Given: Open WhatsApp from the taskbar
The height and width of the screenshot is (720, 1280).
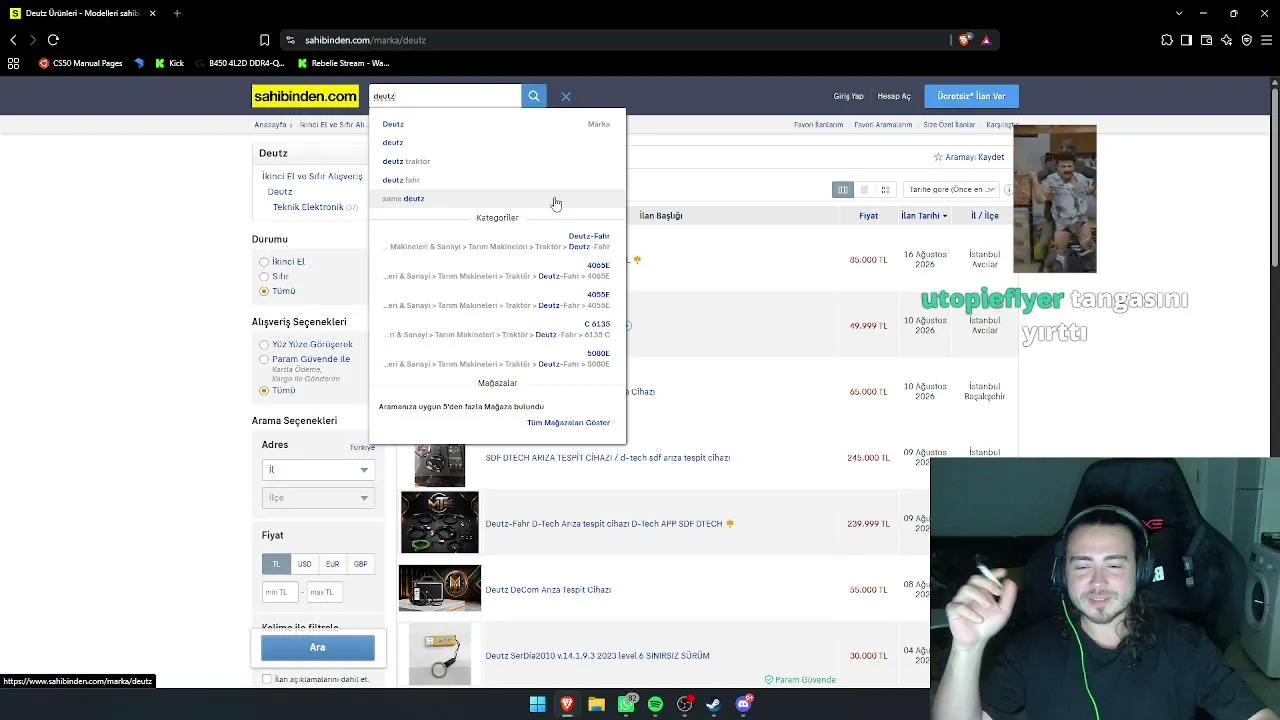Looking at the screenshot, I should [x=627, y=704].
